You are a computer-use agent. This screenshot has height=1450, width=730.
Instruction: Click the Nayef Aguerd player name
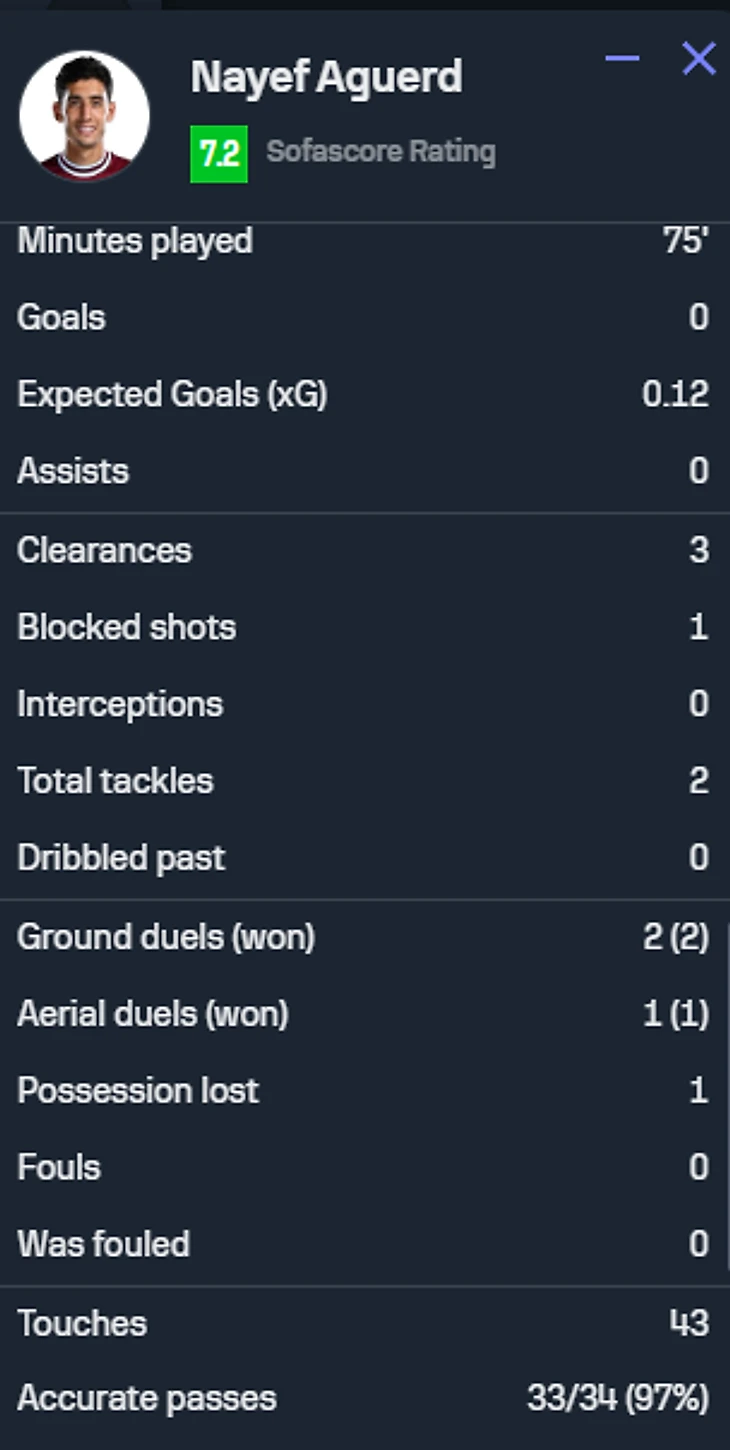tap(326, 77)
